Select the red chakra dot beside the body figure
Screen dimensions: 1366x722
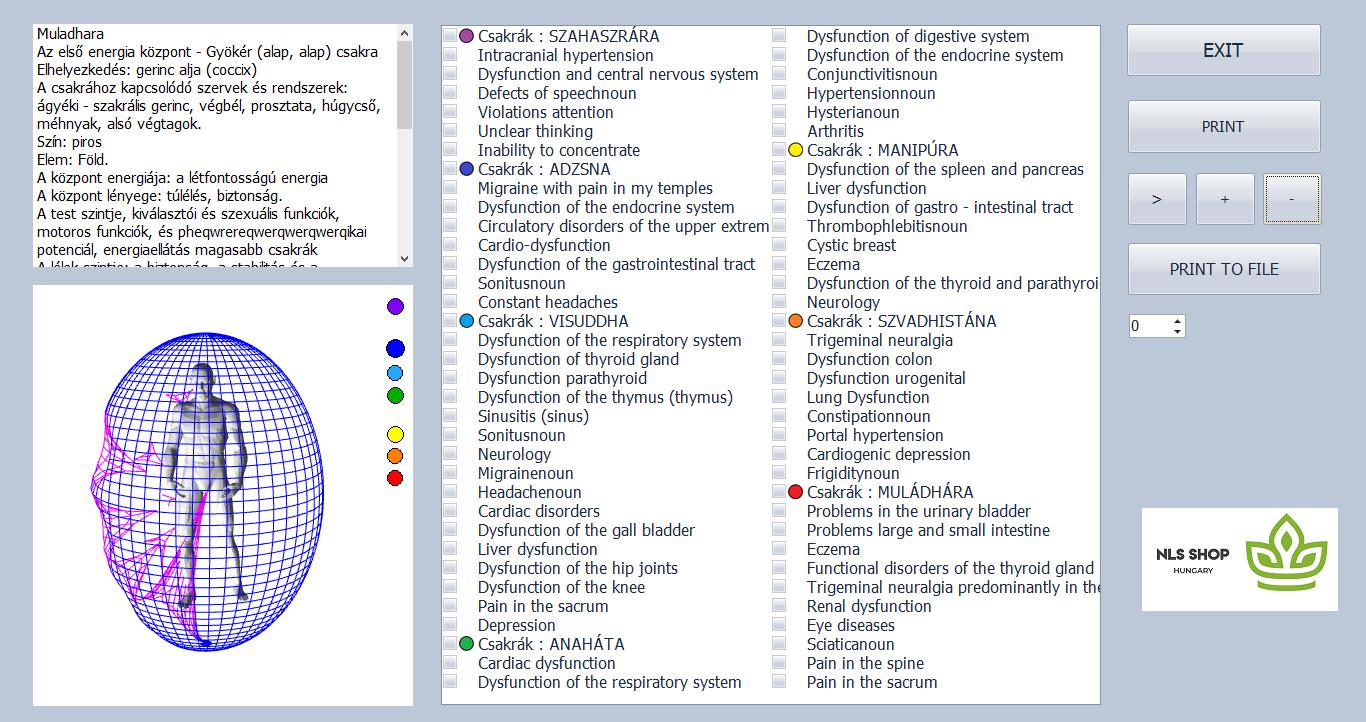click(x=395, y=478)
